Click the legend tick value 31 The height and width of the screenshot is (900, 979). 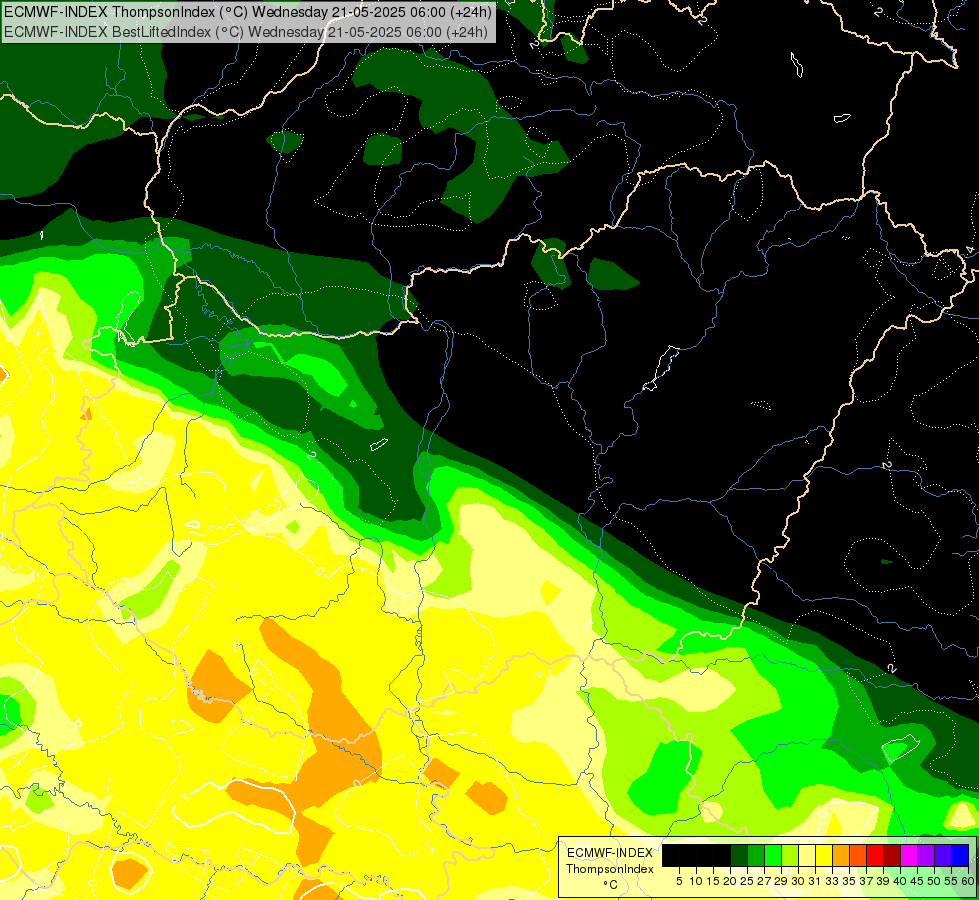click(815, 881)
